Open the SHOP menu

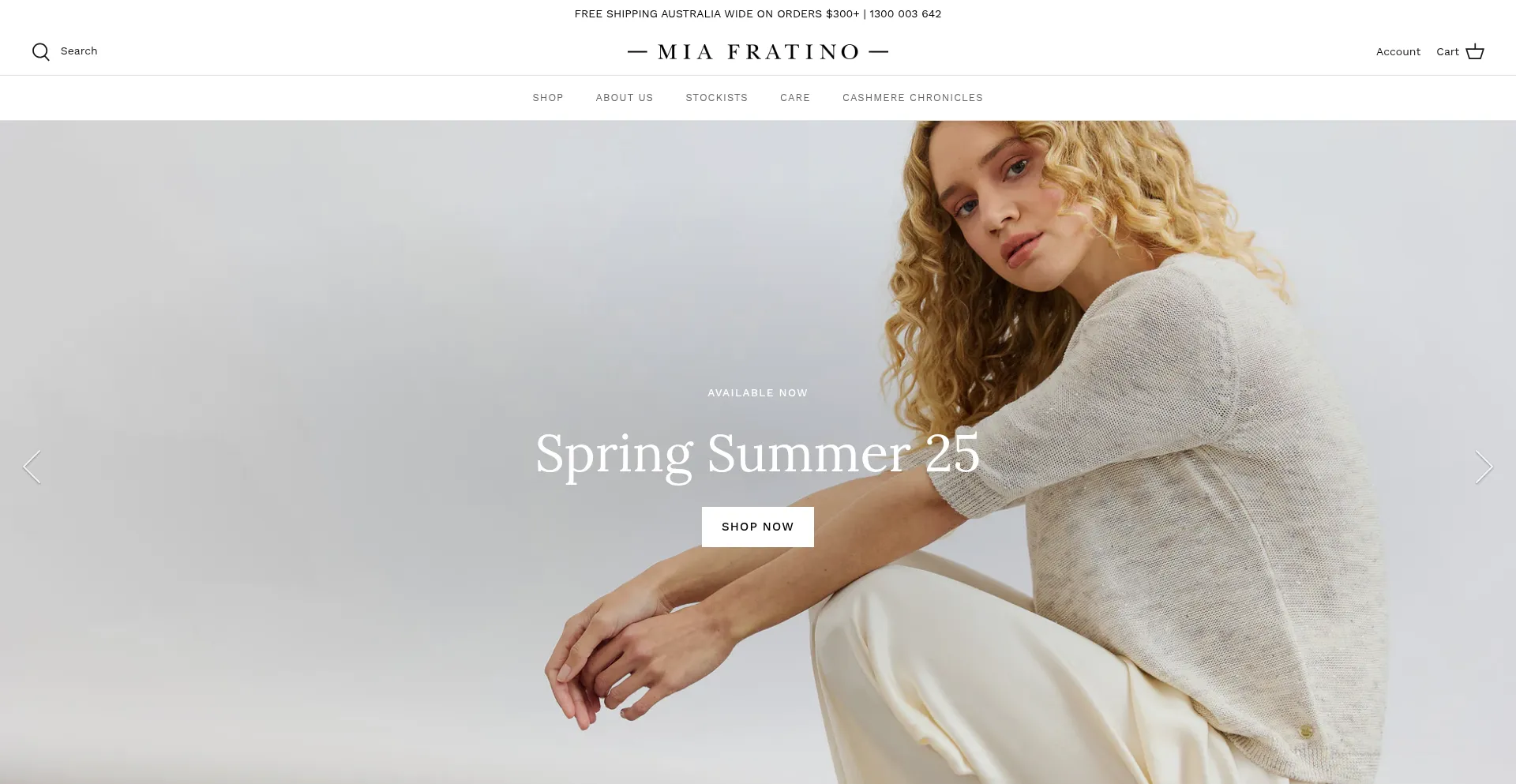point(548,98)
